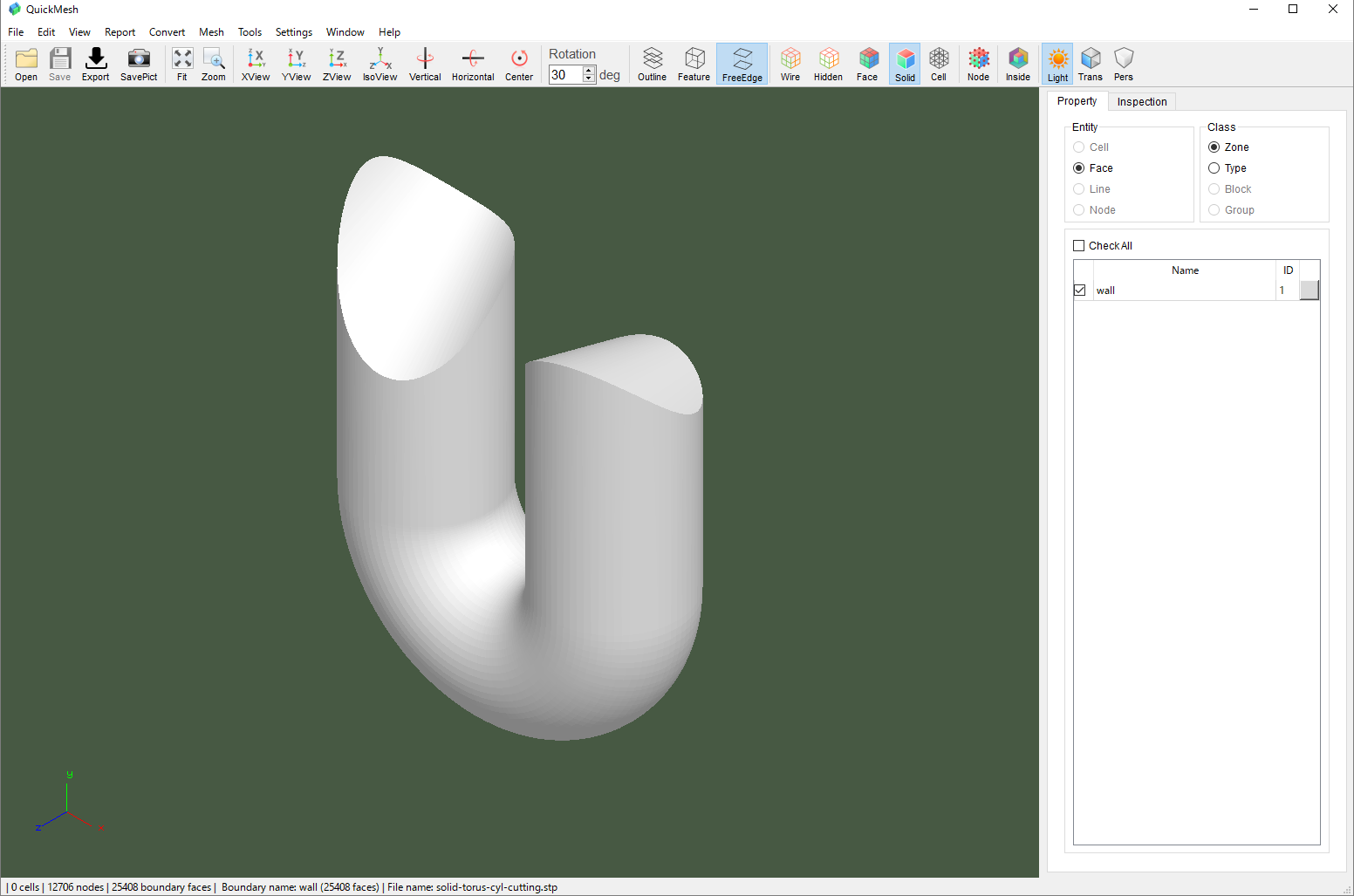Image resolution: width=1354 pixels, height=896 pixels.
Task: Activate the Zoom tool
Action: [x=214, y=65]
